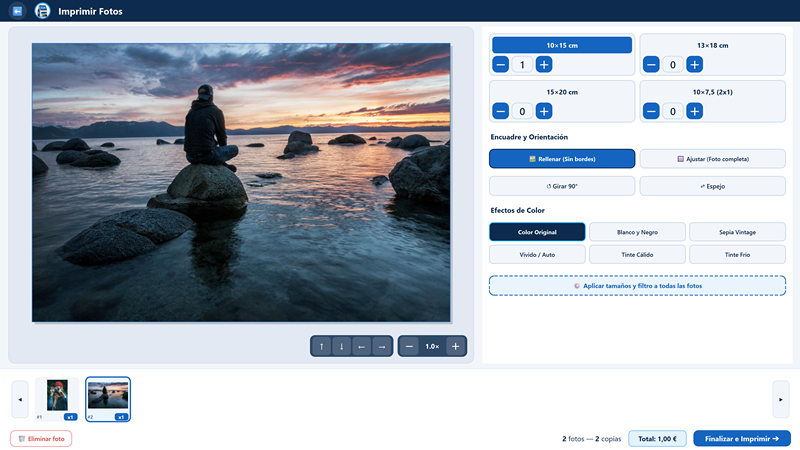Viewport: 800px width, 450px height.
Task: Click the Encuadre y Orientación heading
Action: tap(529, 137)
